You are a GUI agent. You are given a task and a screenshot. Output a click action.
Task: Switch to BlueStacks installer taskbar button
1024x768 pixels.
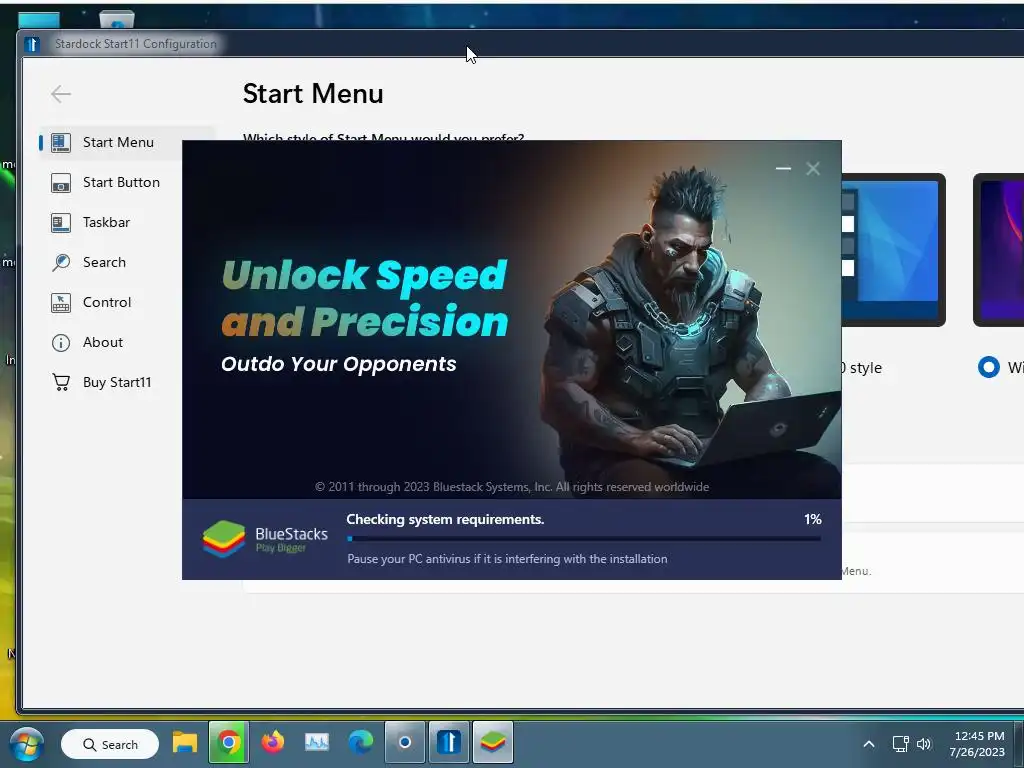tap(493, 743)
